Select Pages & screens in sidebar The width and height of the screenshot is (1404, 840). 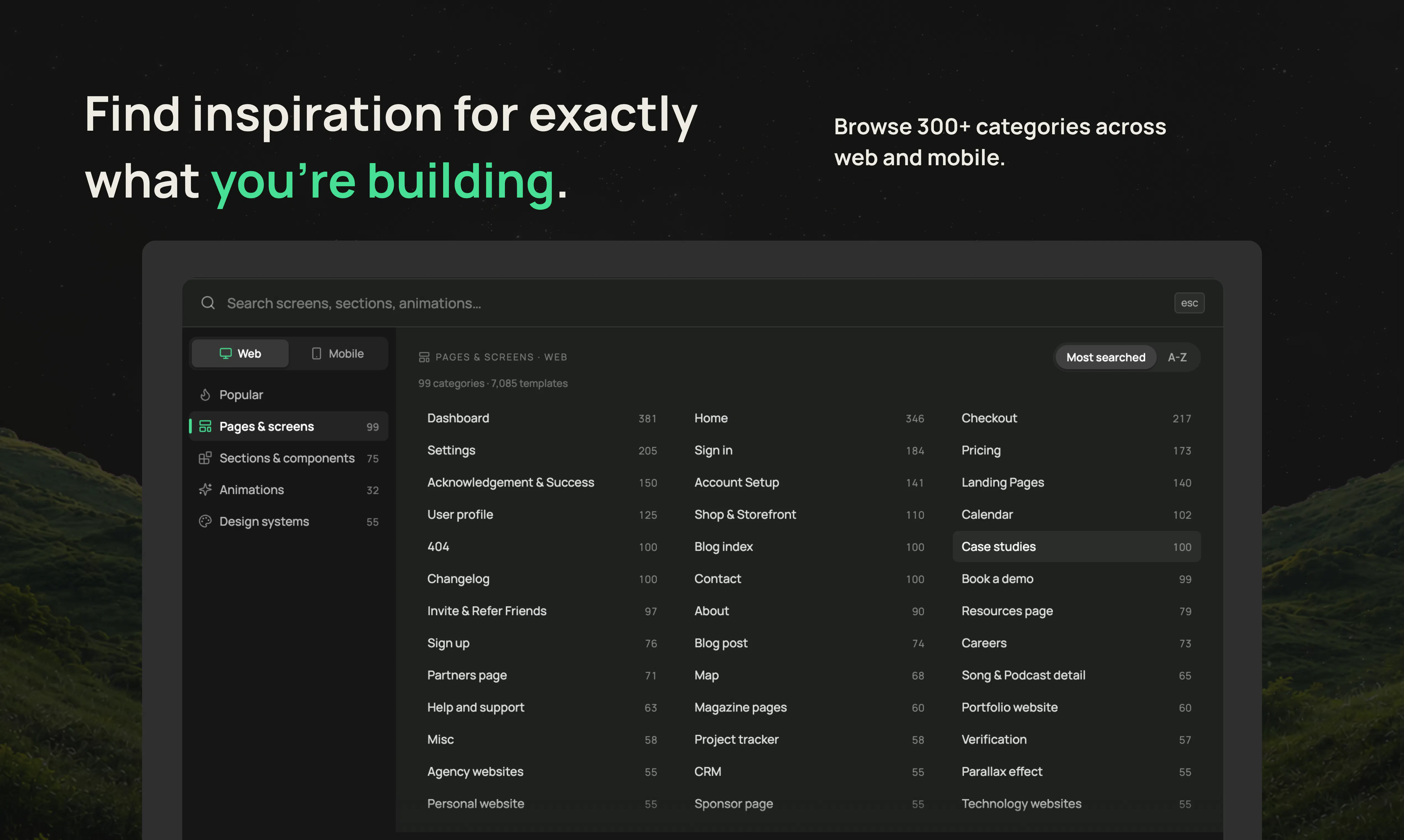(x=289, y=426)
